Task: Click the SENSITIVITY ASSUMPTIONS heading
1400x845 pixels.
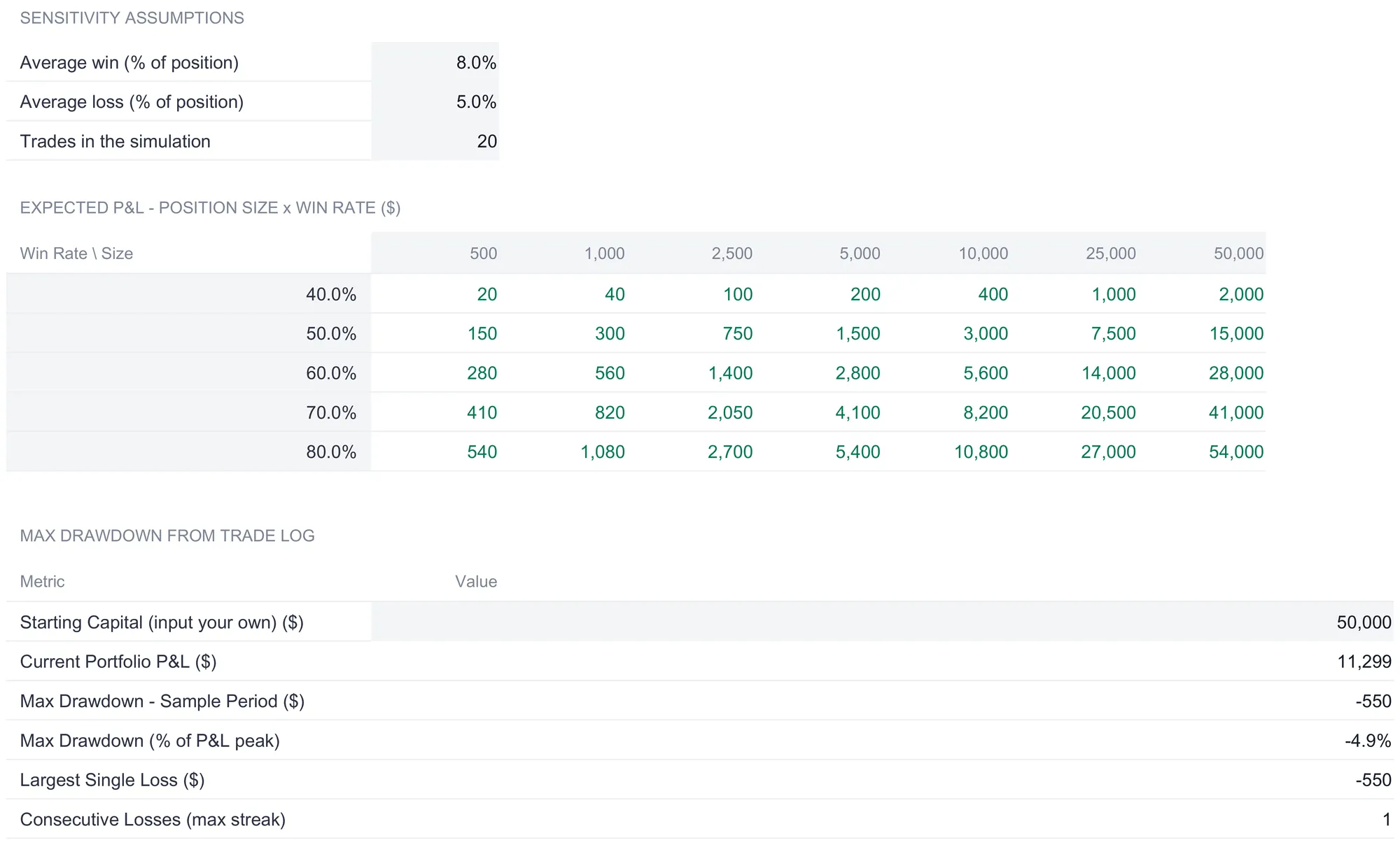Action: point(132,18)
